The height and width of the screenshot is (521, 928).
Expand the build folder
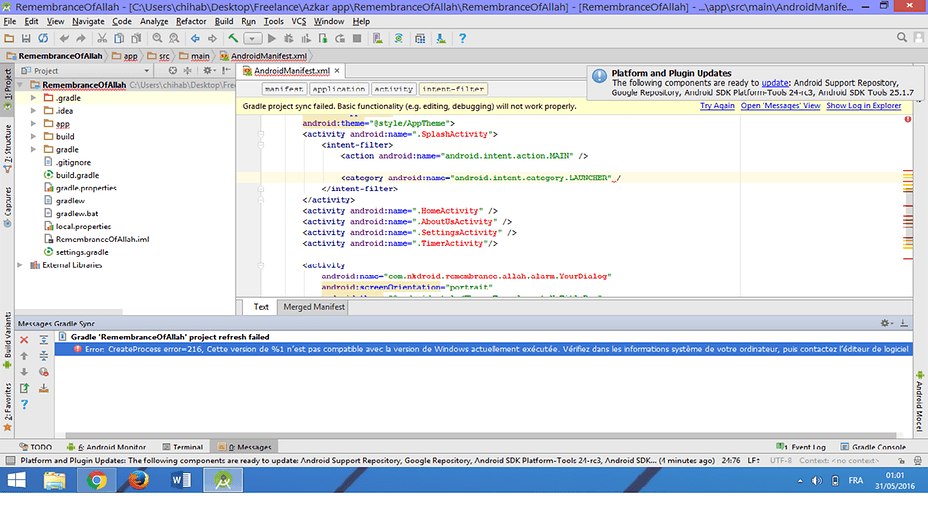(x=33, y=136)
